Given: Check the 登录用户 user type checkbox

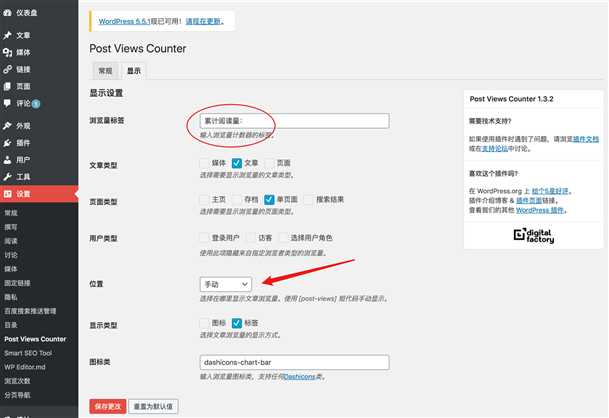Looking at the screenshot, I should point(204,237).
